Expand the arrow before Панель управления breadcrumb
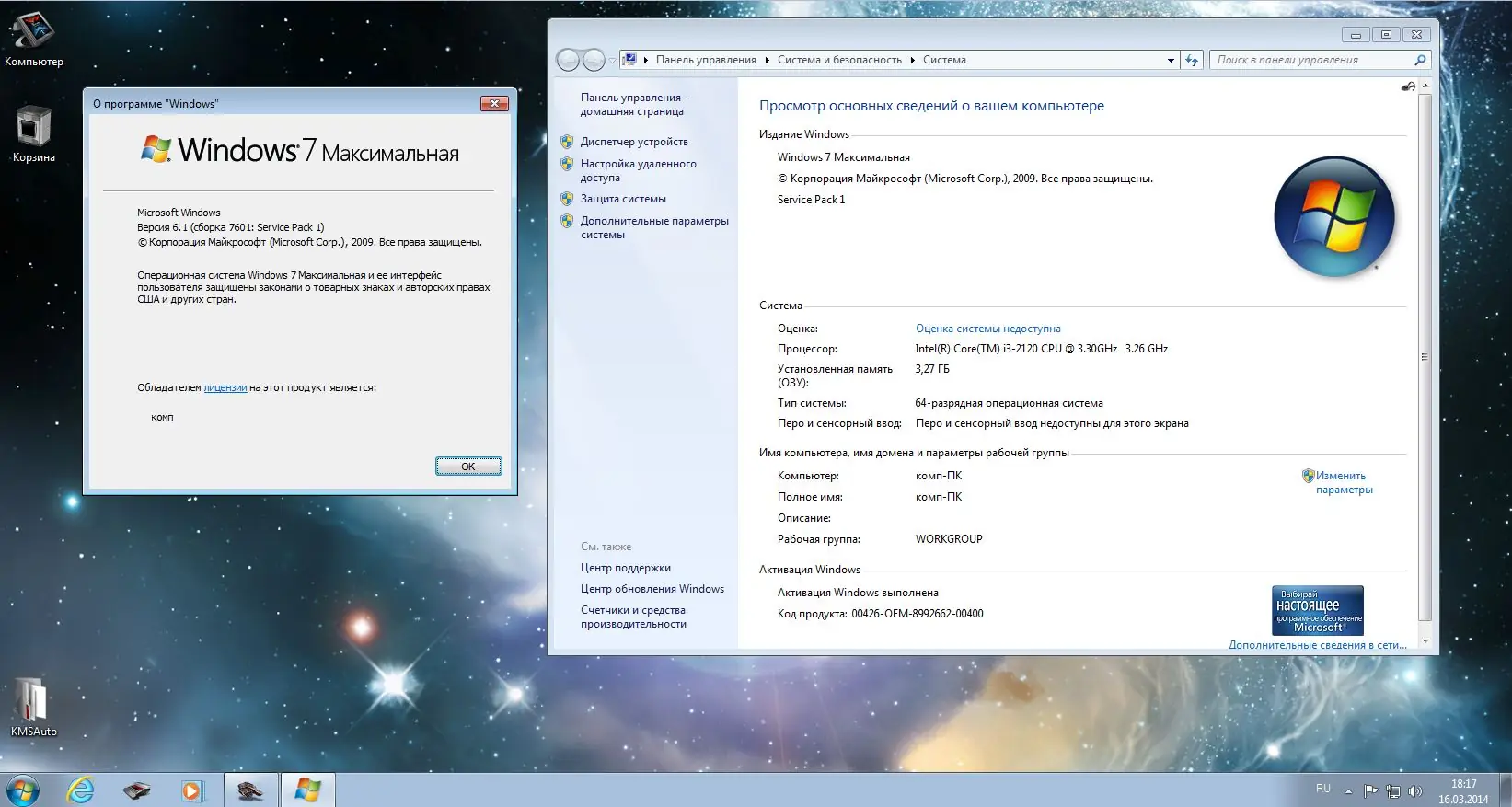Viewport: 1512px width, 807px height. (x=646, y=60)
